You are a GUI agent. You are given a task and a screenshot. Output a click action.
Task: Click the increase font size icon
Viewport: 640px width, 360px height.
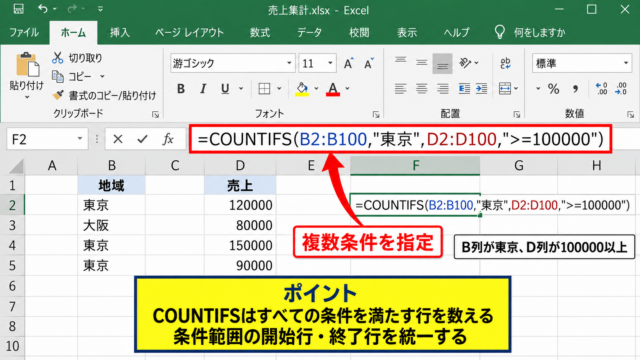pyautogui.click(x=348, y=63)
